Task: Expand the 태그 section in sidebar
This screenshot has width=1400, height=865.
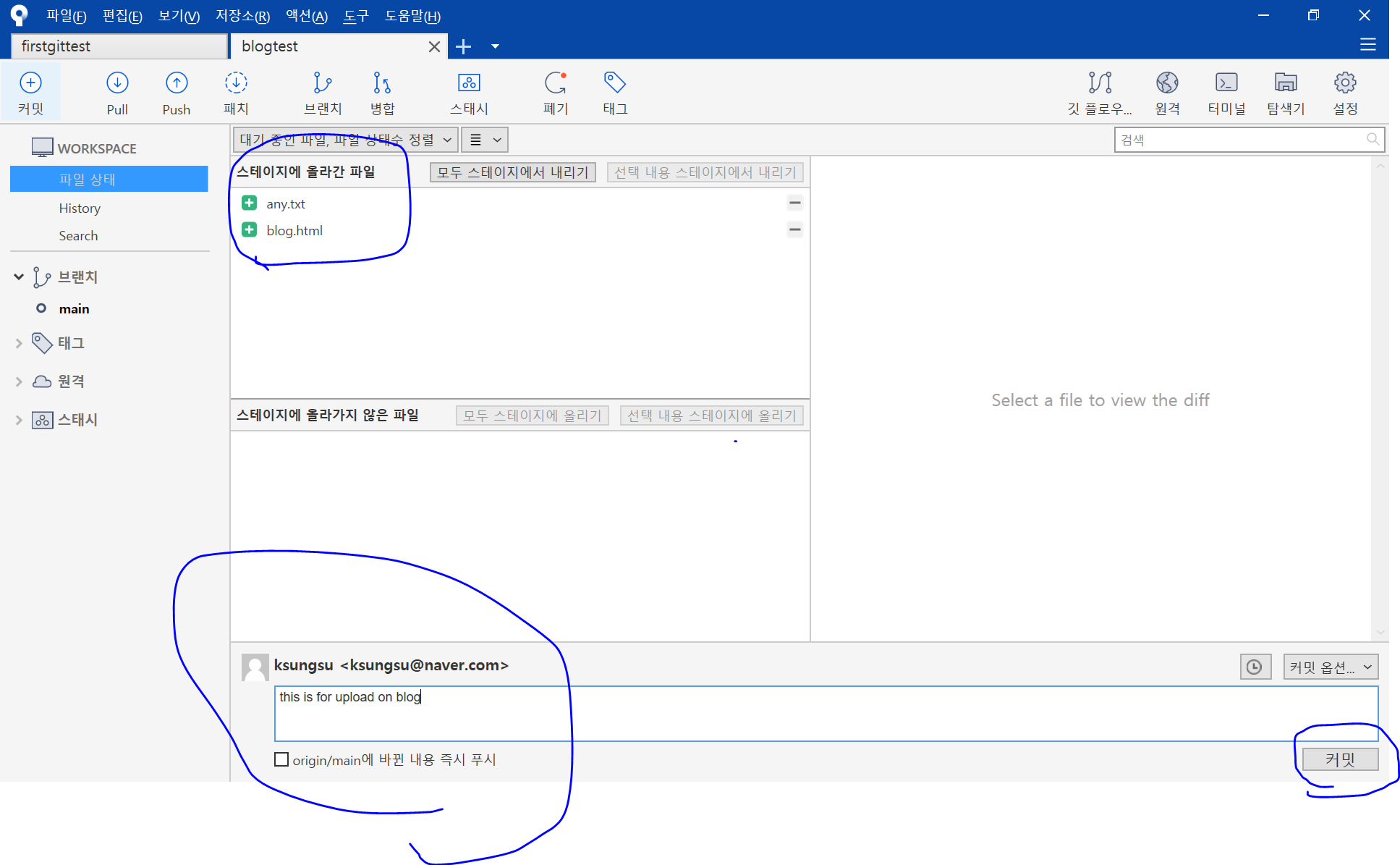Action: click(19, 343)
